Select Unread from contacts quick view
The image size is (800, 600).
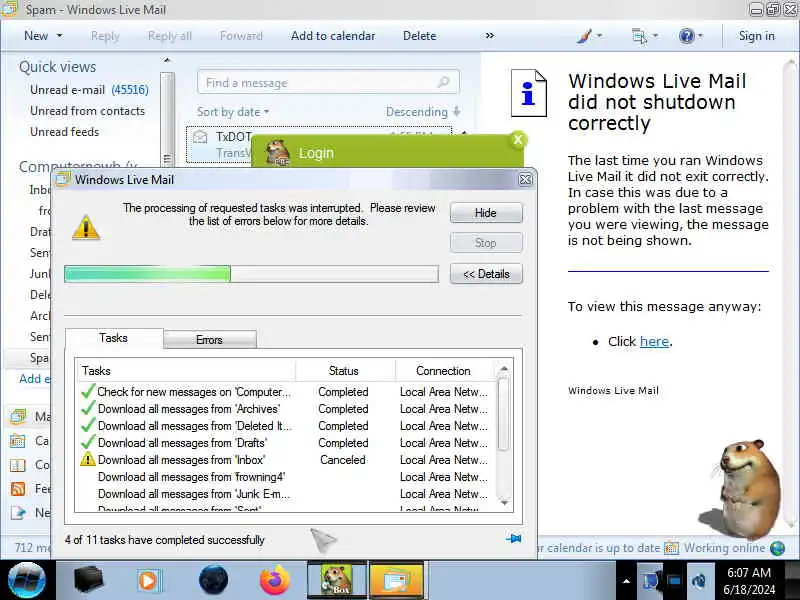tap(87, 111)
